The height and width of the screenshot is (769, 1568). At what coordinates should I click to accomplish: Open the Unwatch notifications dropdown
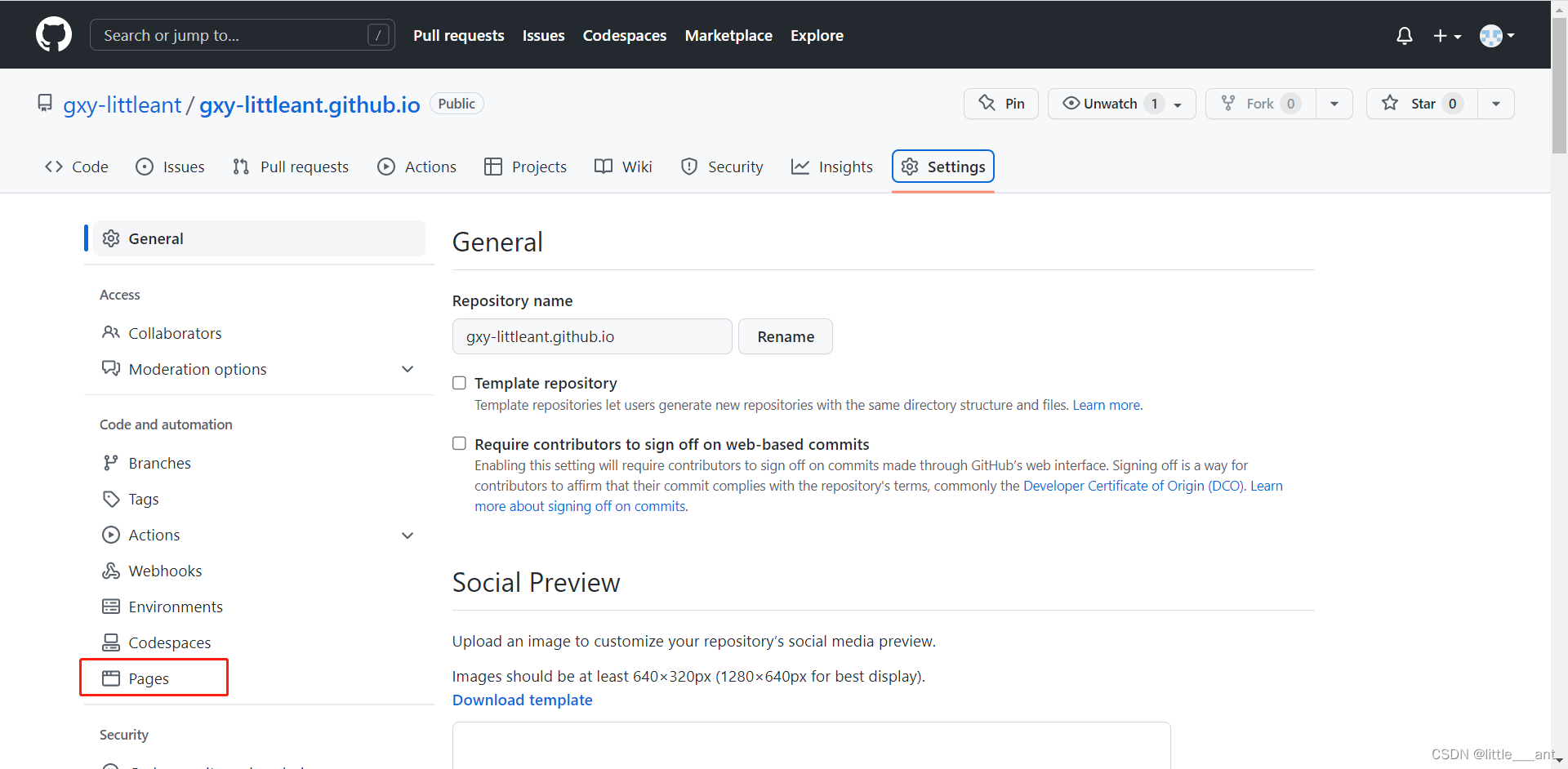(1121, 104)
